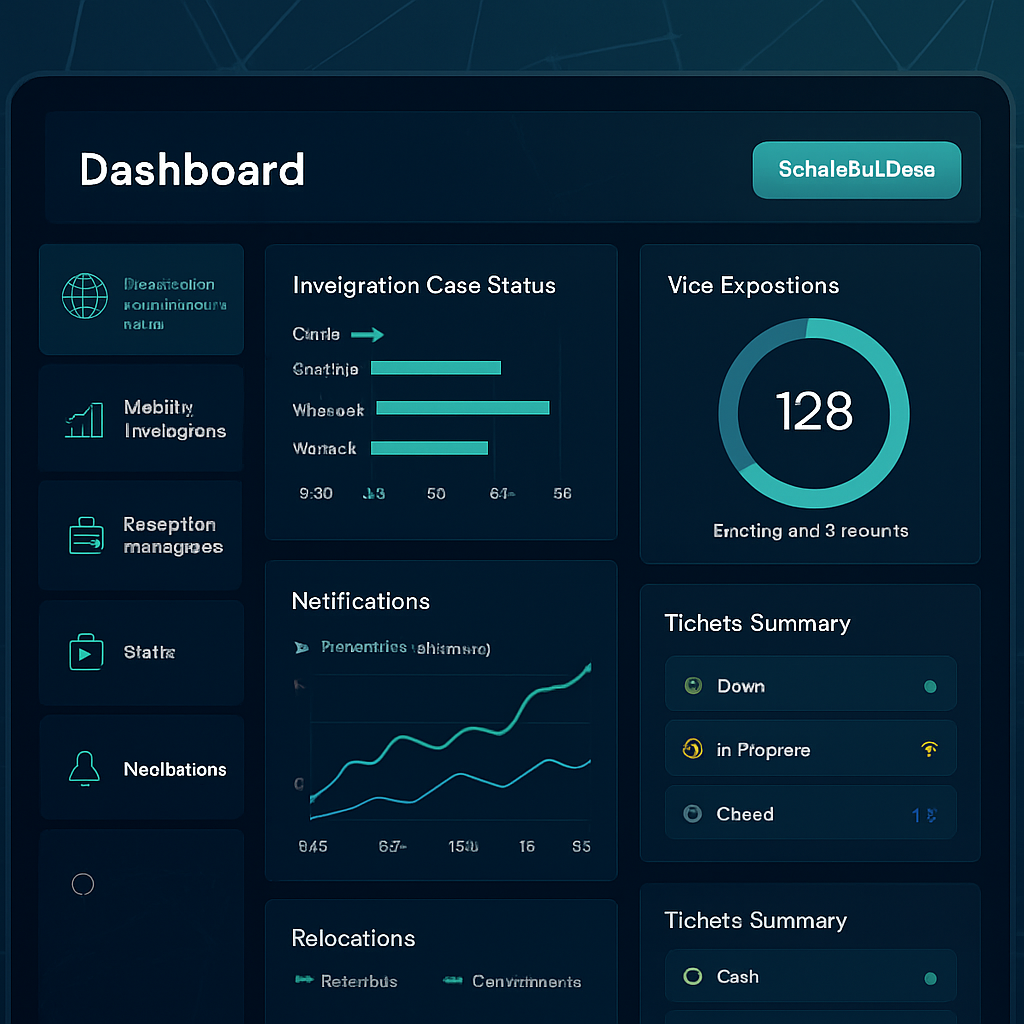The image size is (1024, 1024).
Task: Select the in Proprere status circle
Action: point(692,749)
